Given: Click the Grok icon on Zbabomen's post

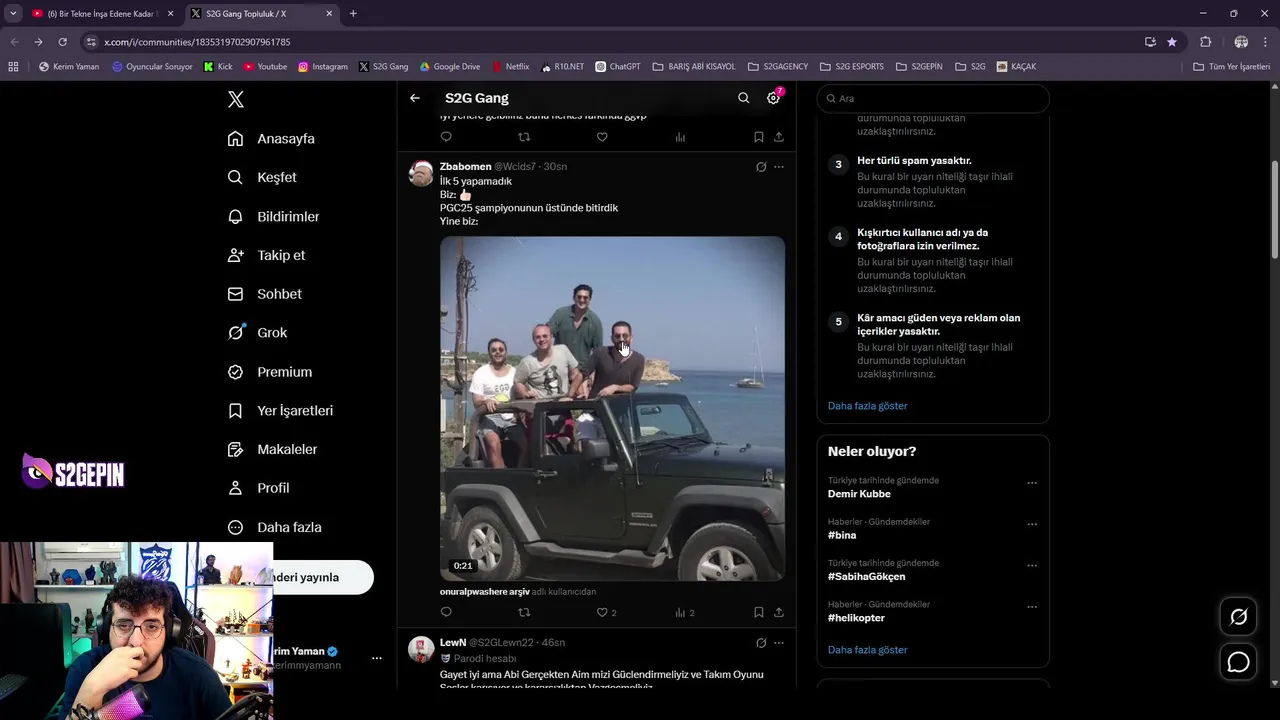Looking at the screenshot, I should pos(761,167).
